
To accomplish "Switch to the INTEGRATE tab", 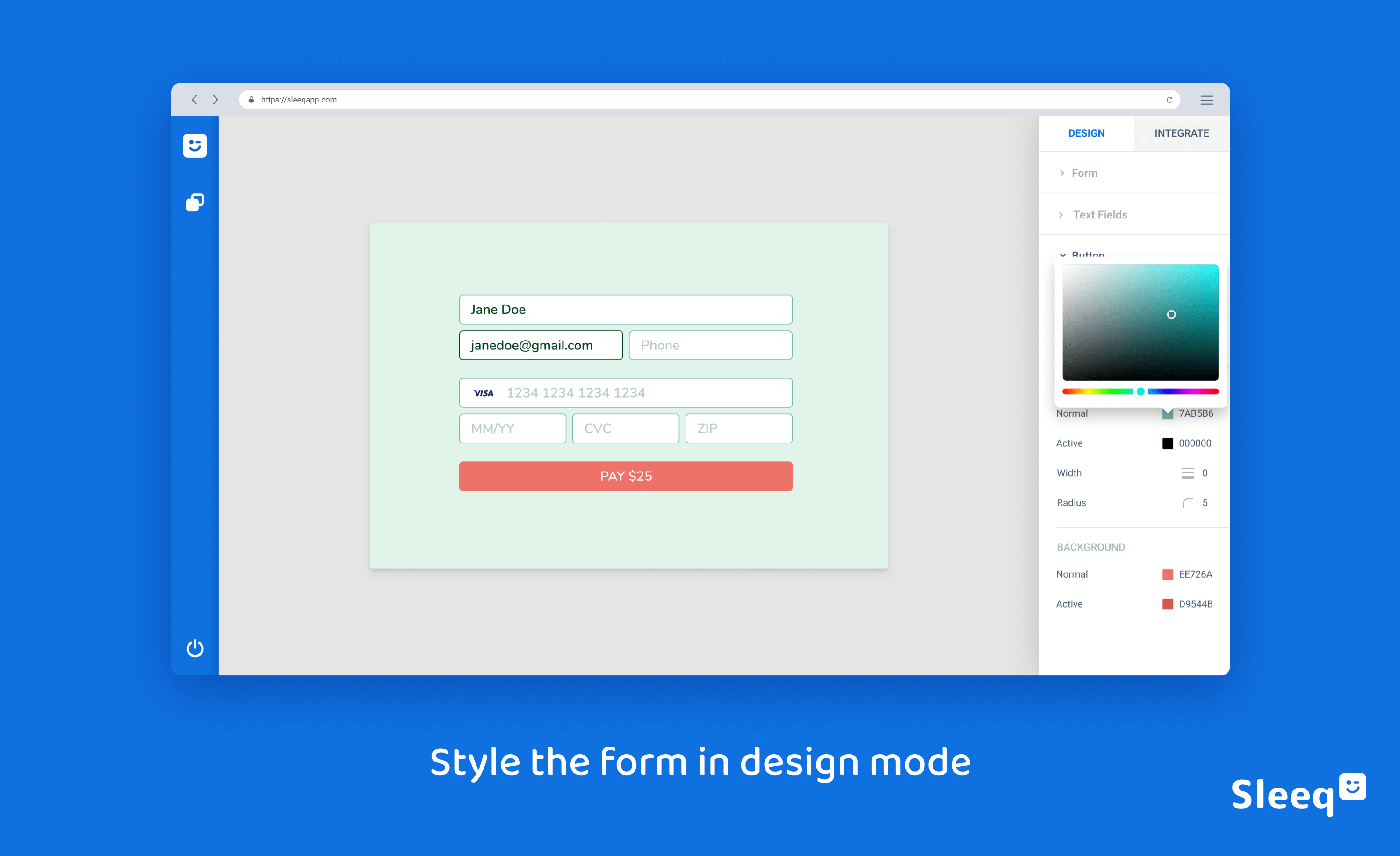I will 1181,133.
